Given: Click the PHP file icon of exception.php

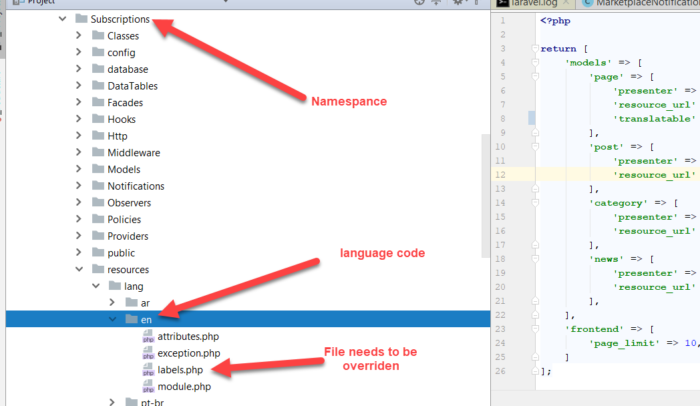Looking at the screenshot, I should click(148, 353).
